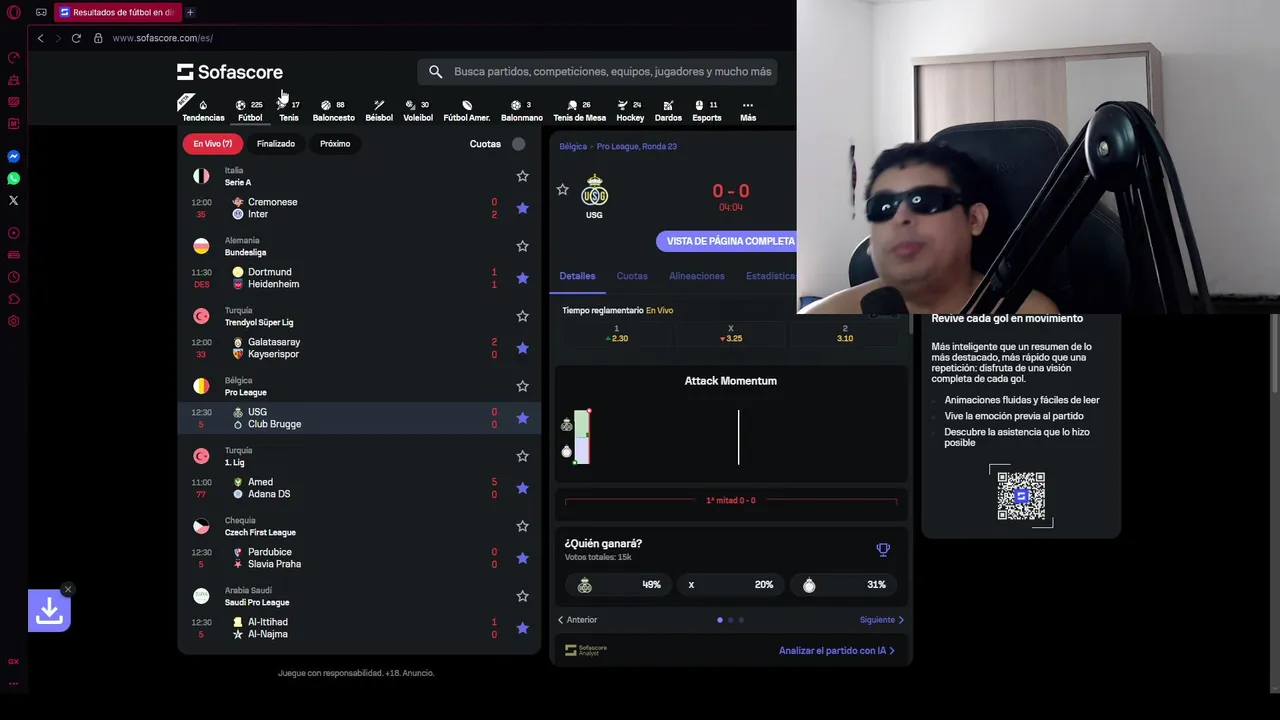Switch to the Cuotas match tab
The width and height of the screenshot is (1280, 720).
632,276
